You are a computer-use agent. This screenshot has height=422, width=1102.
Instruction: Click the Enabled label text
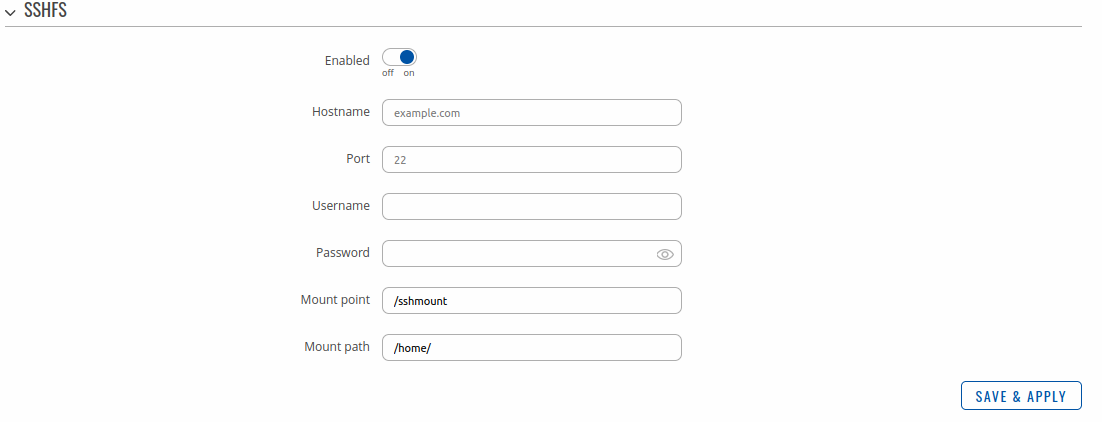[x=347, y=61]
